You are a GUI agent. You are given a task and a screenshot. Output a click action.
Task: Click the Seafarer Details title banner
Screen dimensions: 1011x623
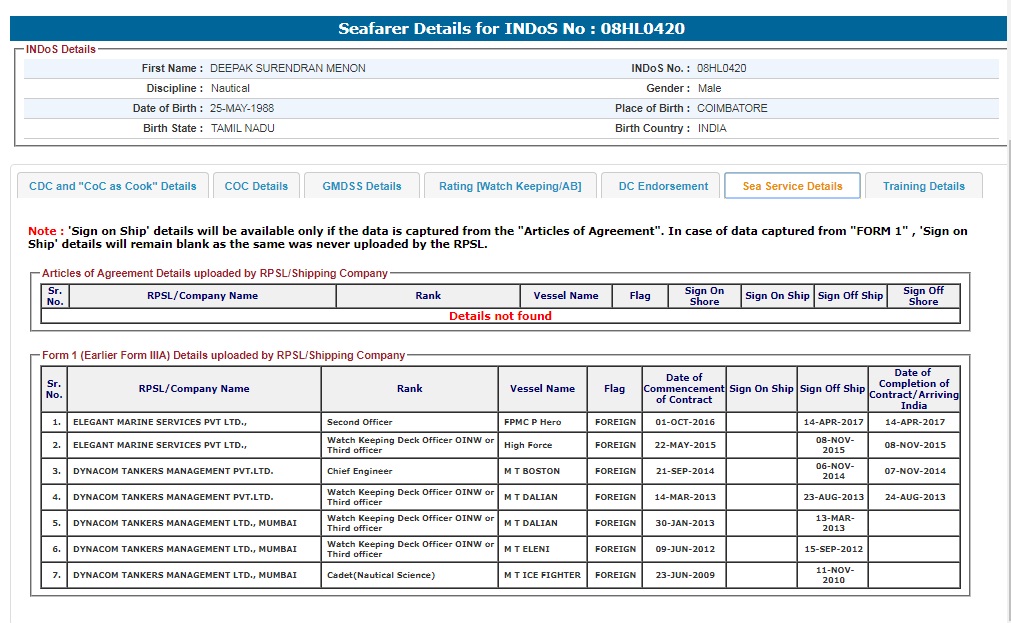[511, 28]
